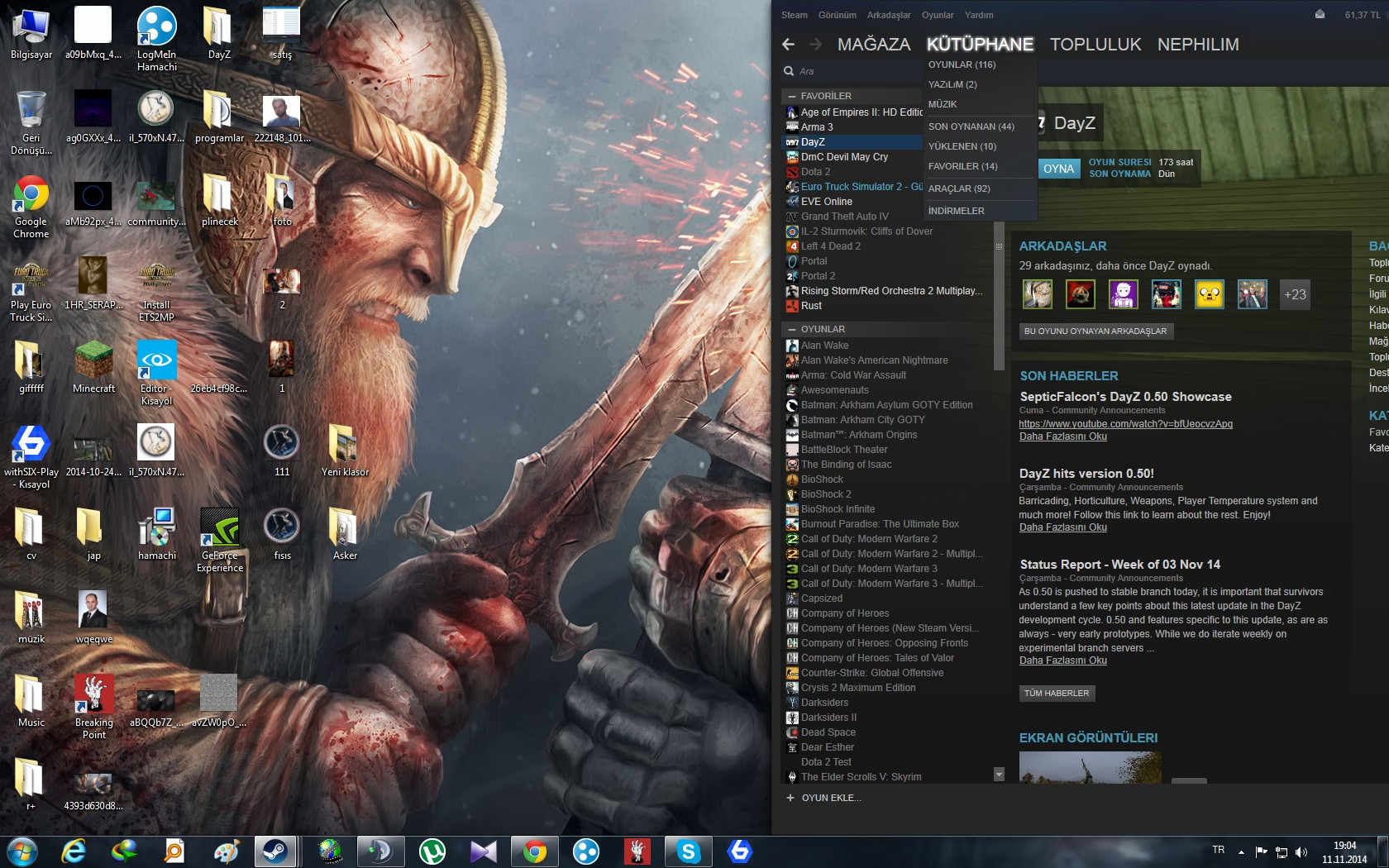This screenshot has width=1389, height=868.
Task: Select BioShock Infinite in game list
Action: click(887, 509)
